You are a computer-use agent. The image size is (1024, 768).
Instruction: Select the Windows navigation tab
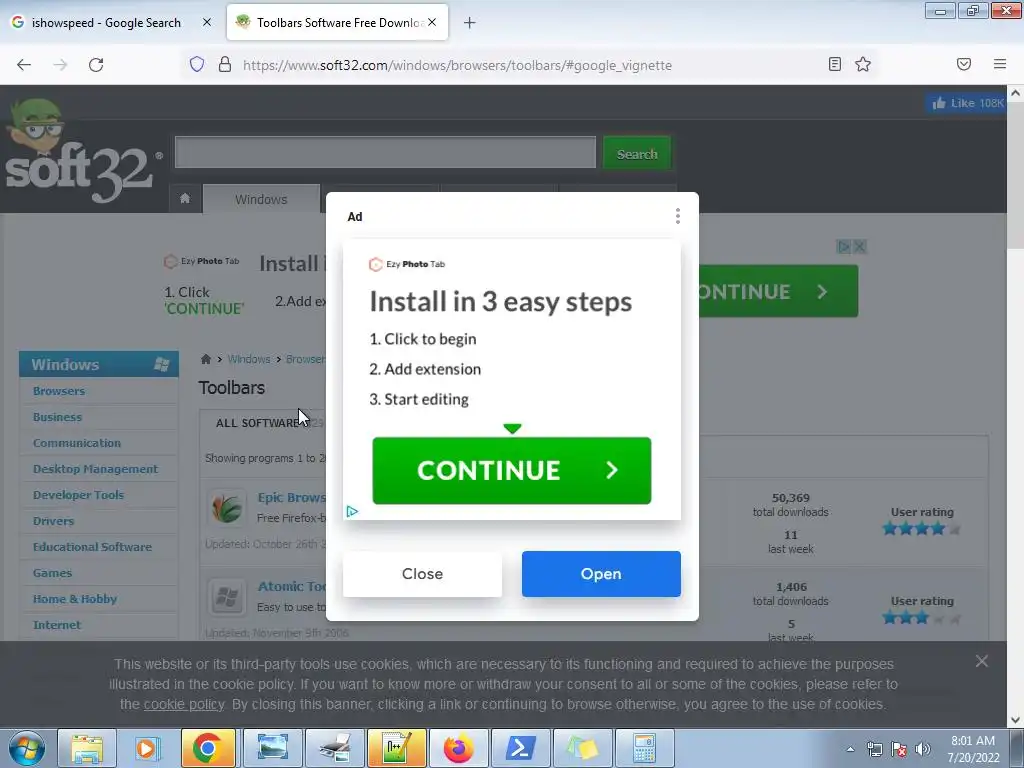261,199
